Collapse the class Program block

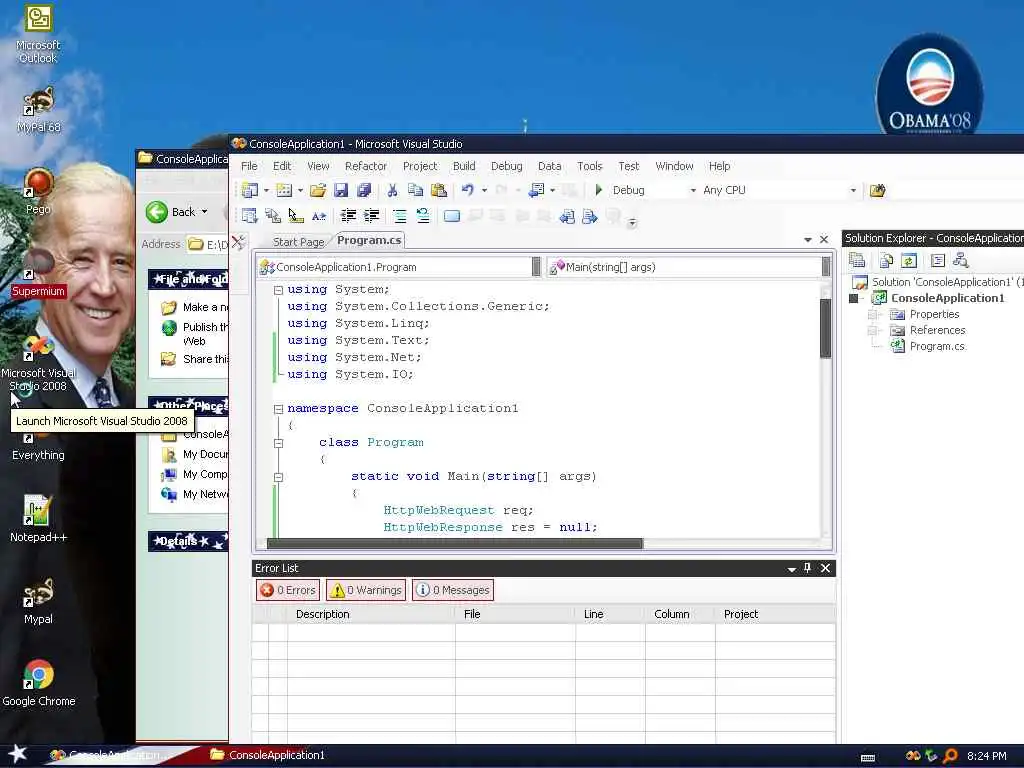(x=278, y=443)
